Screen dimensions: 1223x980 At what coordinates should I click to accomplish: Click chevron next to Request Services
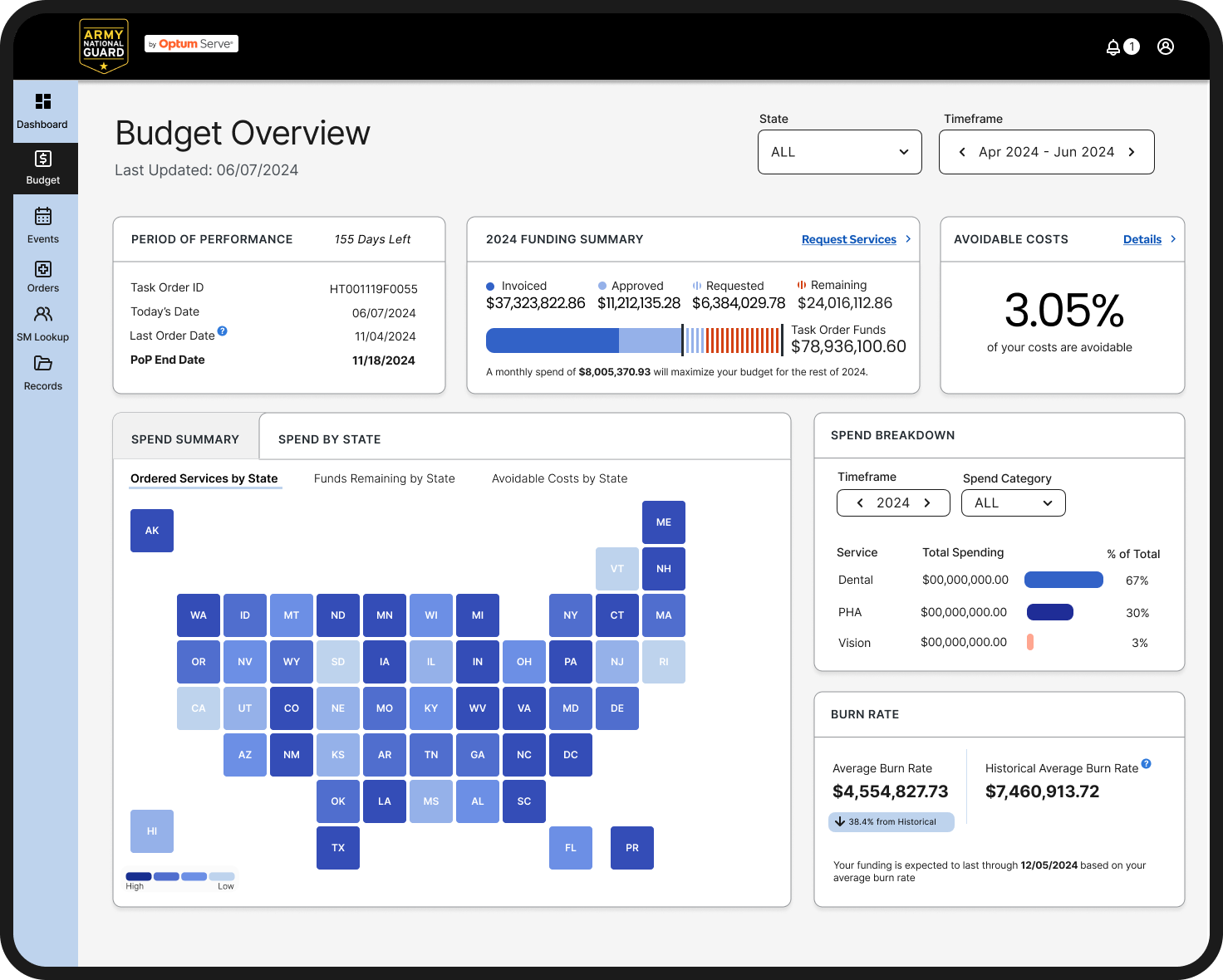tap(908, 239)
